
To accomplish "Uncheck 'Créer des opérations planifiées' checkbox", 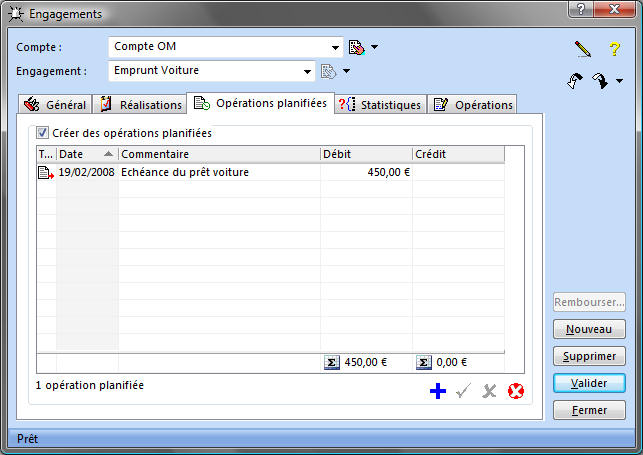I will (x=42, y=133).
